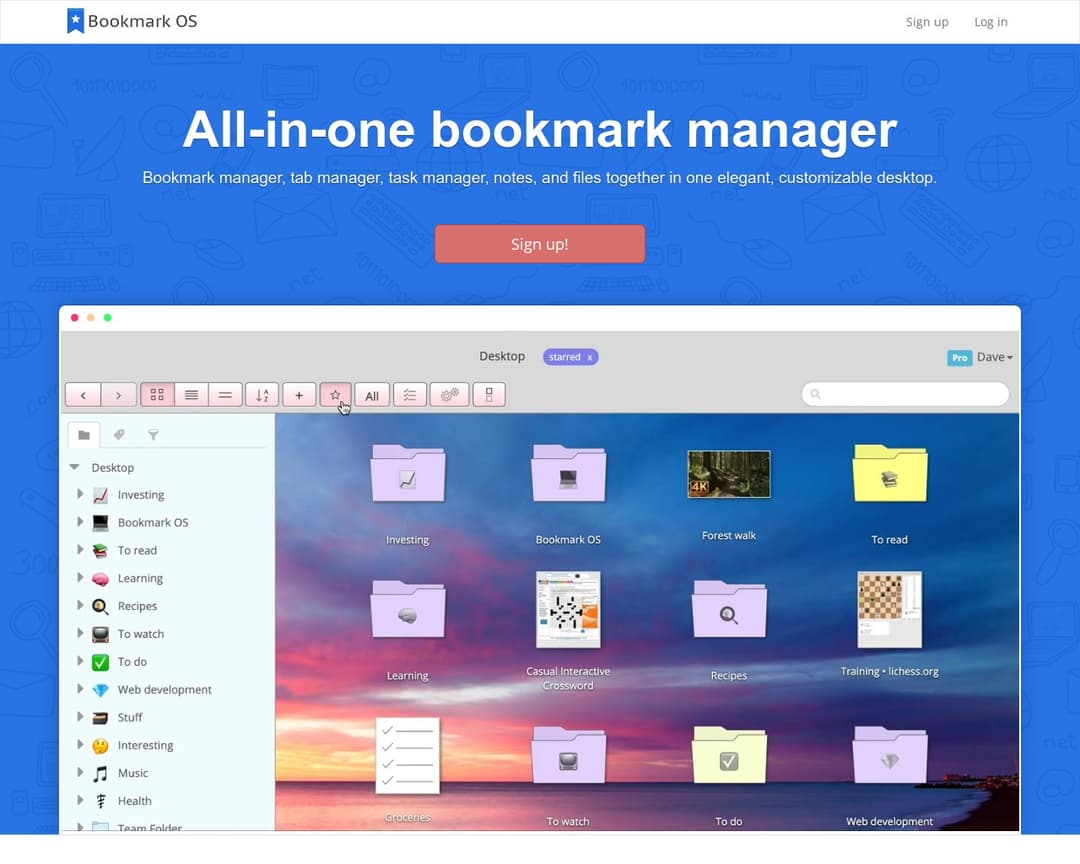Click the music note icon beside Music
Screen dimensions: 1080x864
tap(101, 773)
